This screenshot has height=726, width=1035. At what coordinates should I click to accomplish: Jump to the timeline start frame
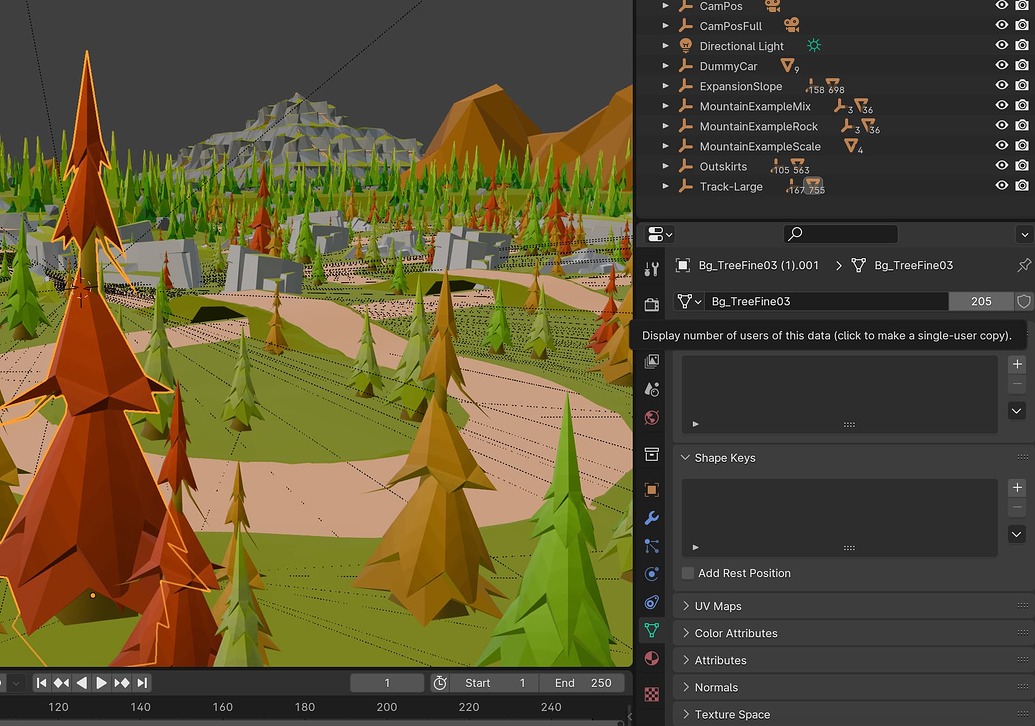pyautogui.click(x=41, y=683)
